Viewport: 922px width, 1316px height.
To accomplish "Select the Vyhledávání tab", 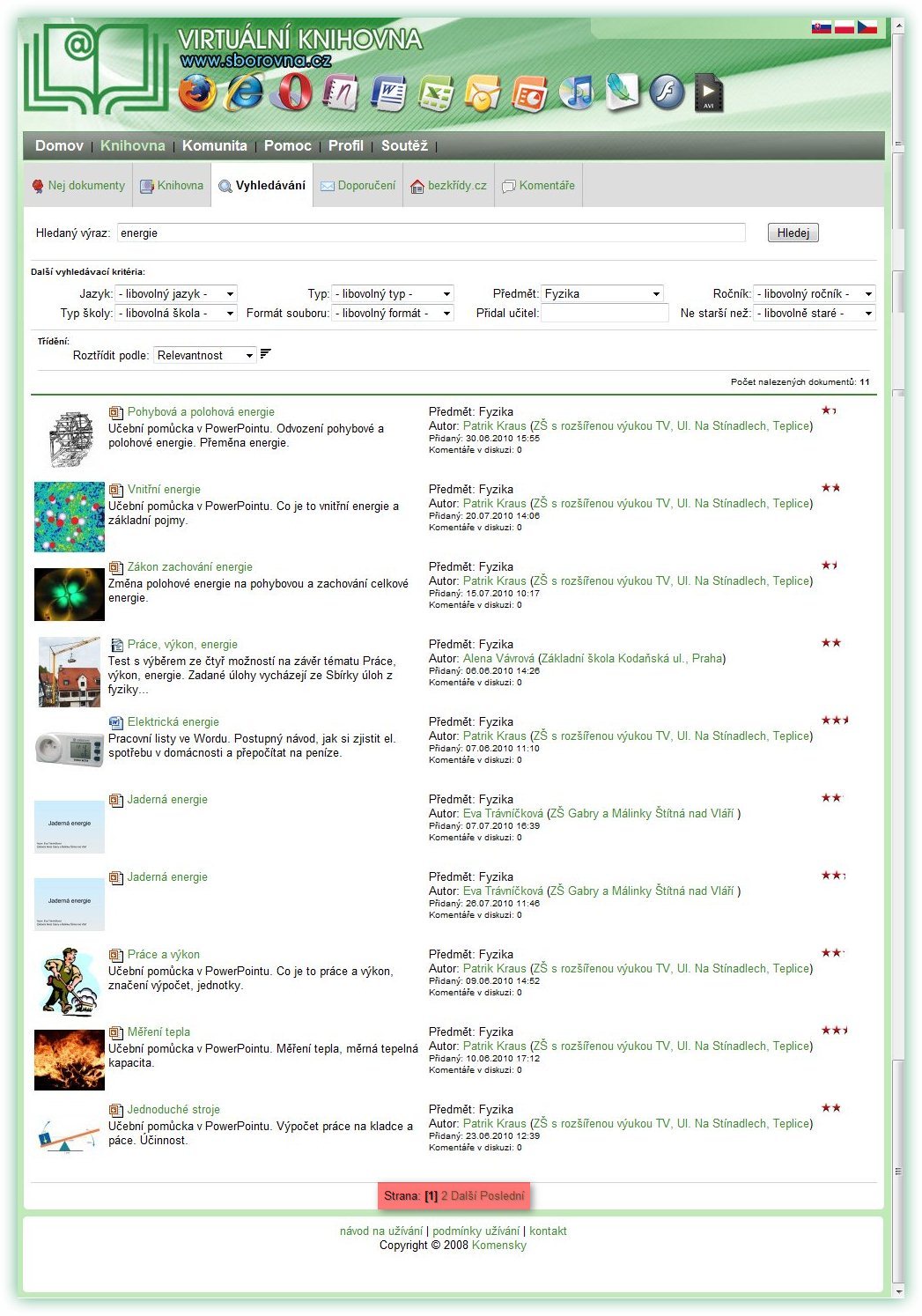I will [262, 186].
